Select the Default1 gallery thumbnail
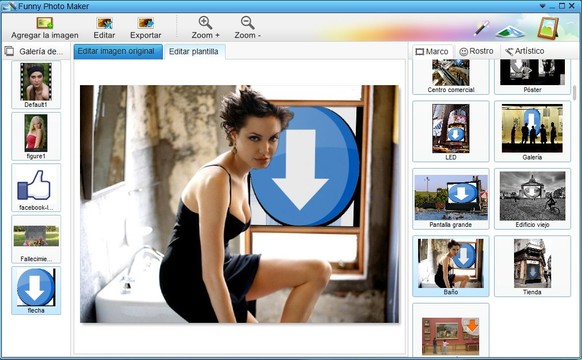 coord(36,85)
